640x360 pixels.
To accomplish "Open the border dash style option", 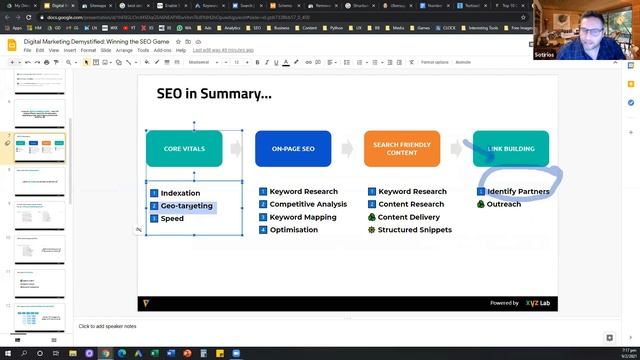I will tap(177, 62).
